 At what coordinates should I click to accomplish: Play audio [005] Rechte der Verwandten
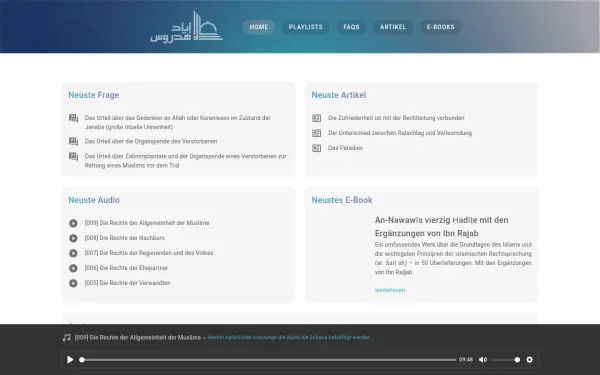73,283
